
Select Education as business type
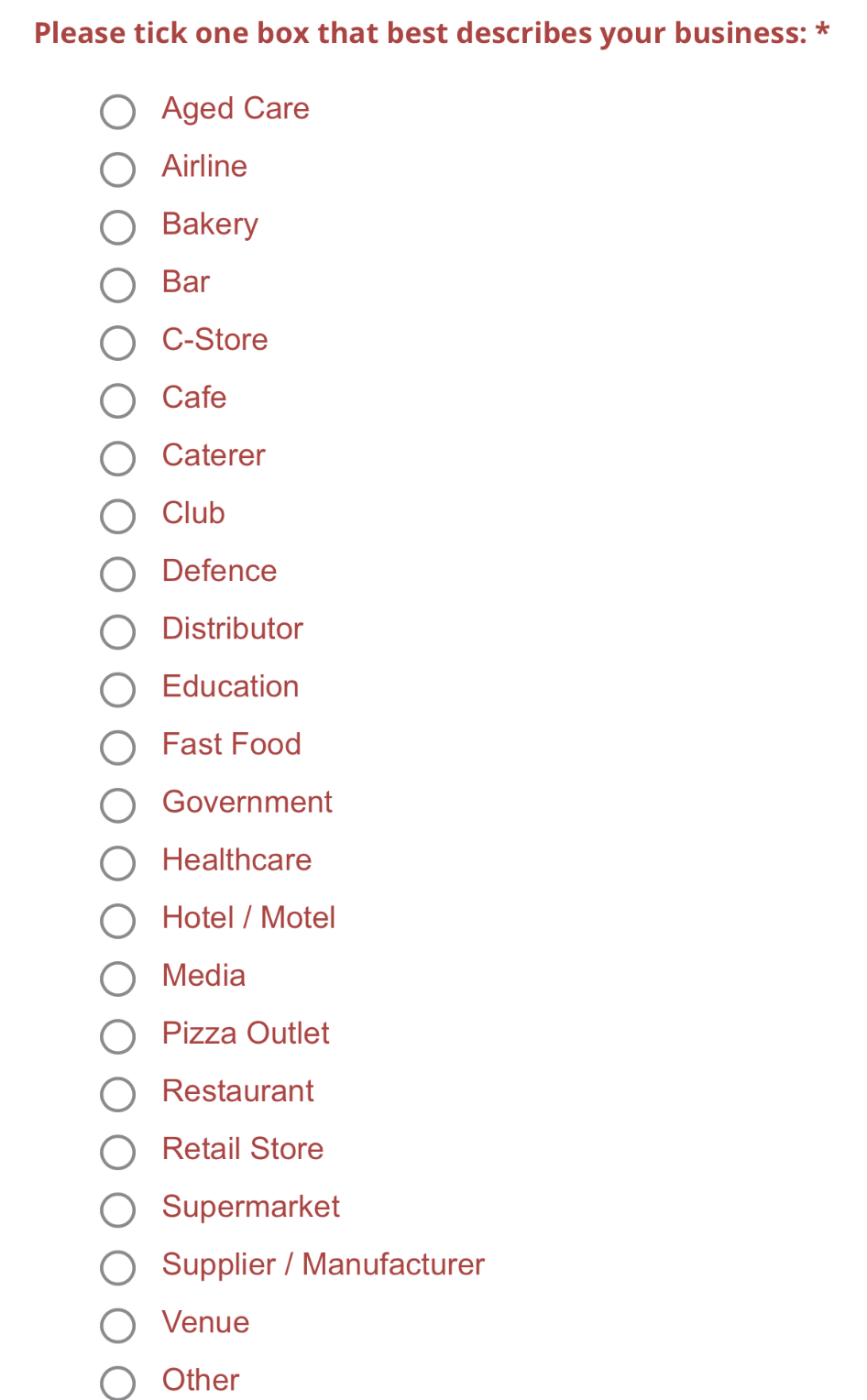pyautogui.click(x=117, y=690)
